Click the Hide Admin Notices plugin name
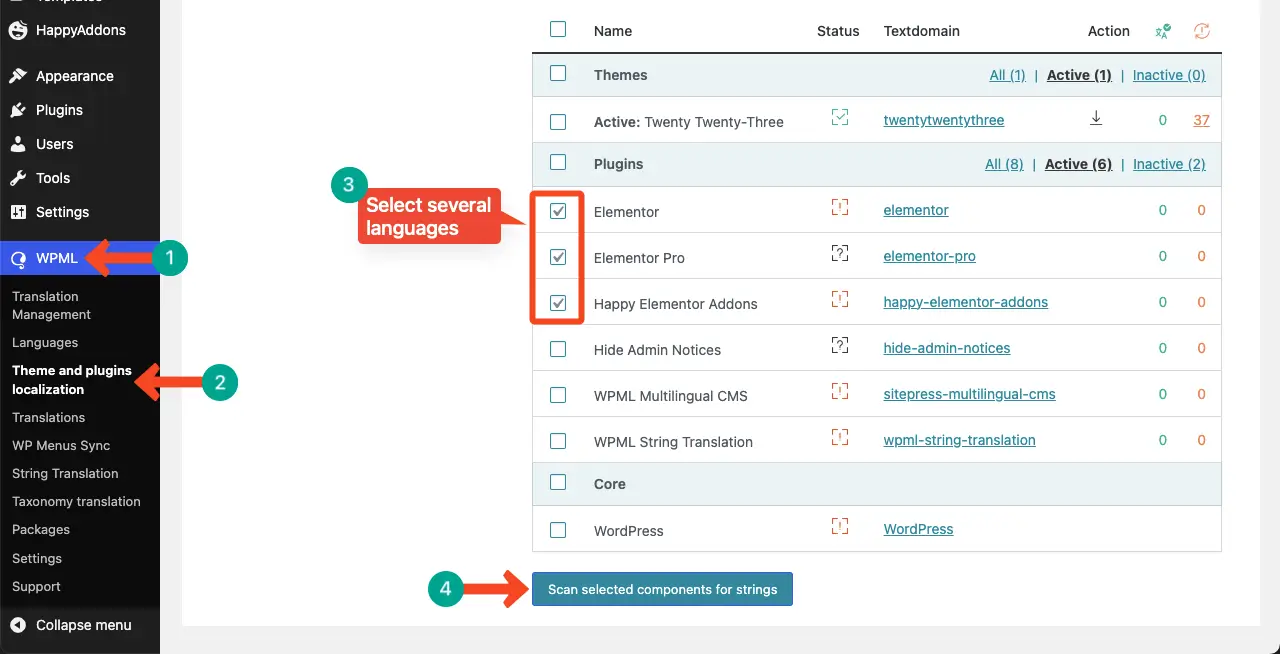The height and width of the screenshot is (654, 1280). (657, 350)
